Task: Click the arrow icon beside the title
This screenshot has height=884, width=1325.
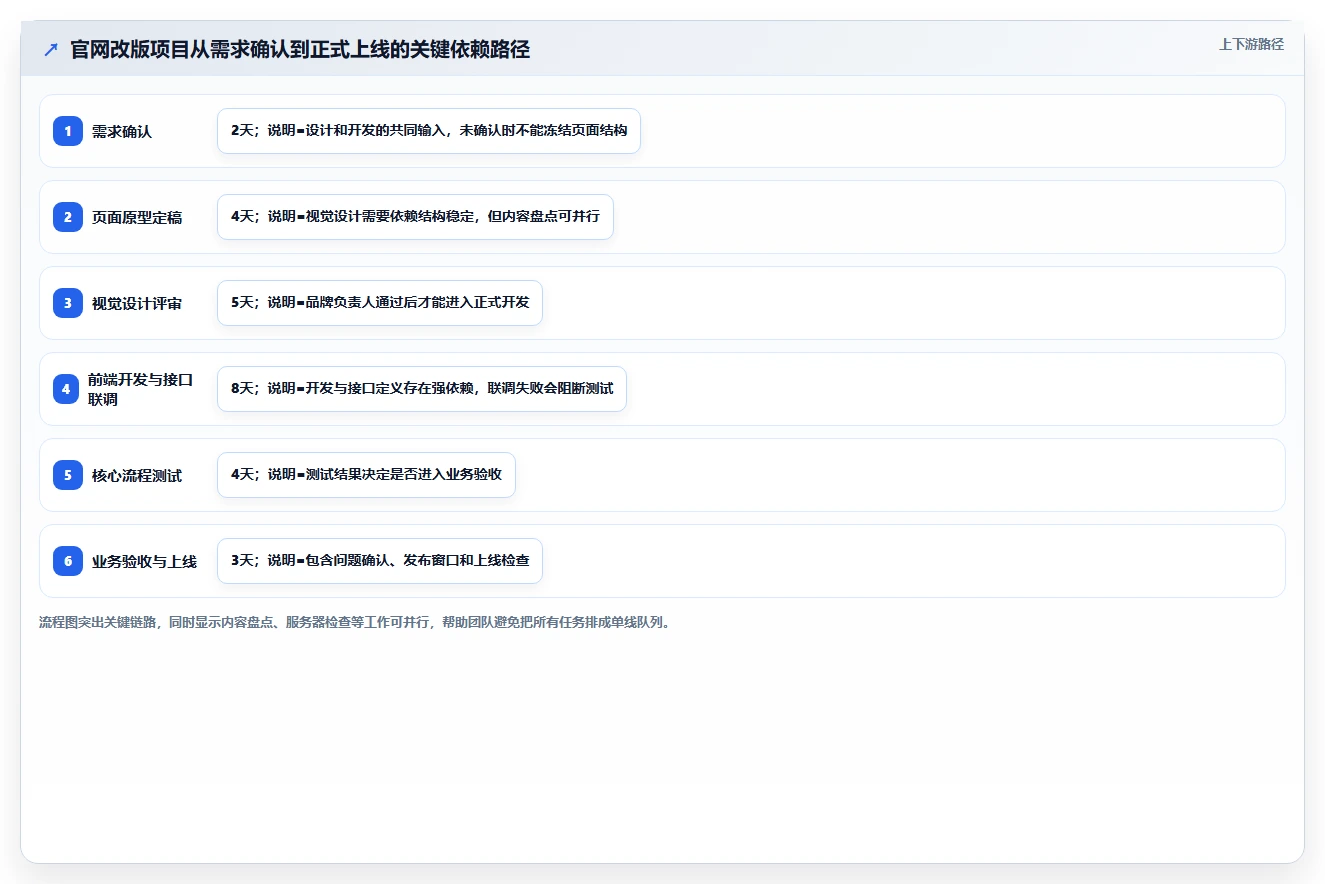Action: tap(51, 49)
